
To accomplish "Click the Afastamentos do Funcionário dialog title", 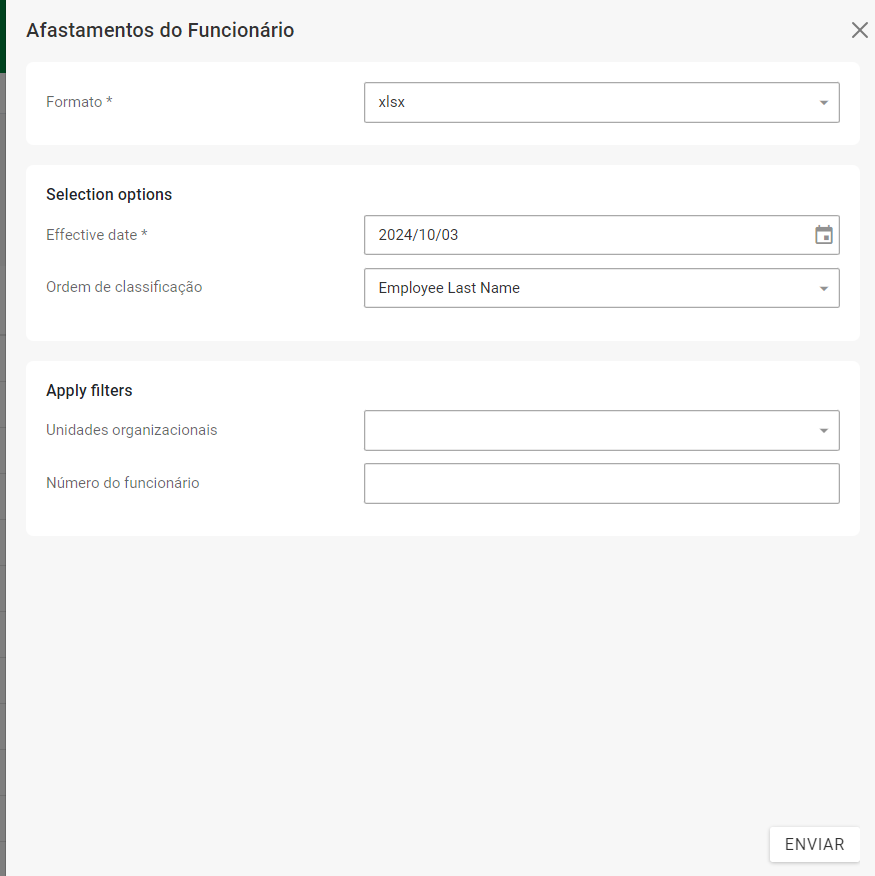I will pos(160,30).
